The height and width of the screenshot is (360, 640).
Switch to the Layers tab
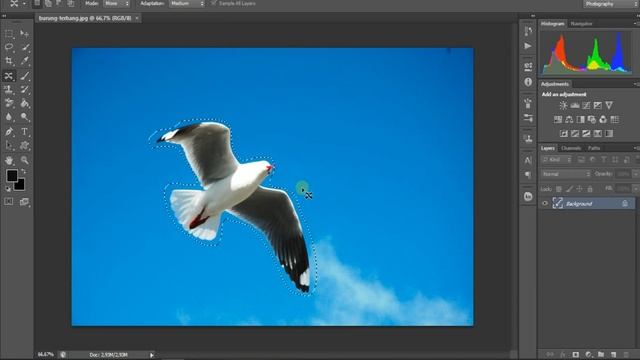tap(548, 148)
